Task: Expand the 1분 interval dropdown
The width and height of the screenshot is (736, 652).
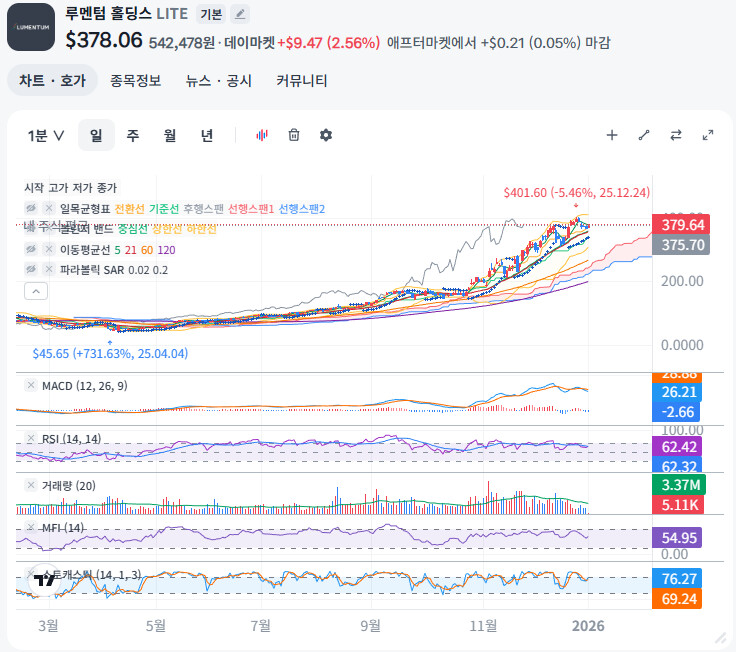Action: coord(46,136)
